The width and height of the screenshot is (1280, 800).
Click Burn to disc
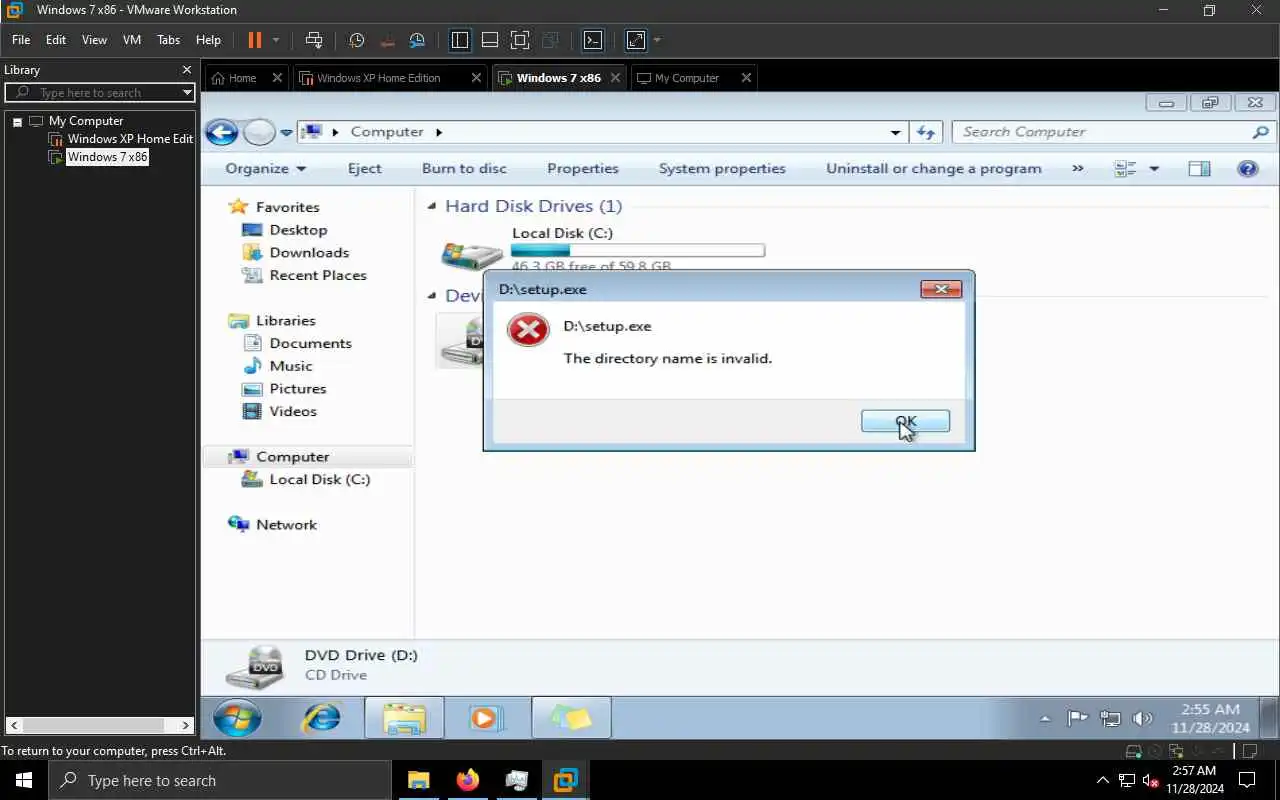click(x=464, y=169)
